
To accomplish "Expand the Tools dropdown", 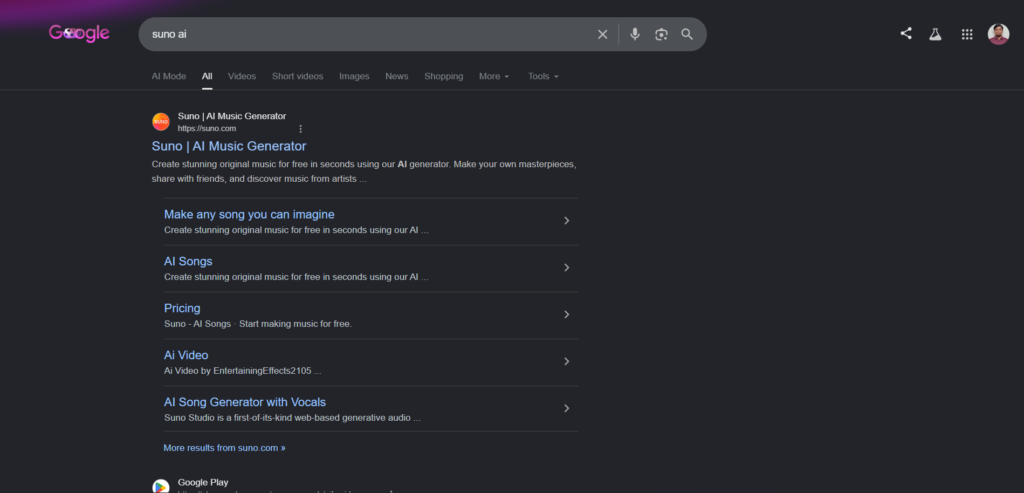I will pyautogui.click(x=543, y=76).
